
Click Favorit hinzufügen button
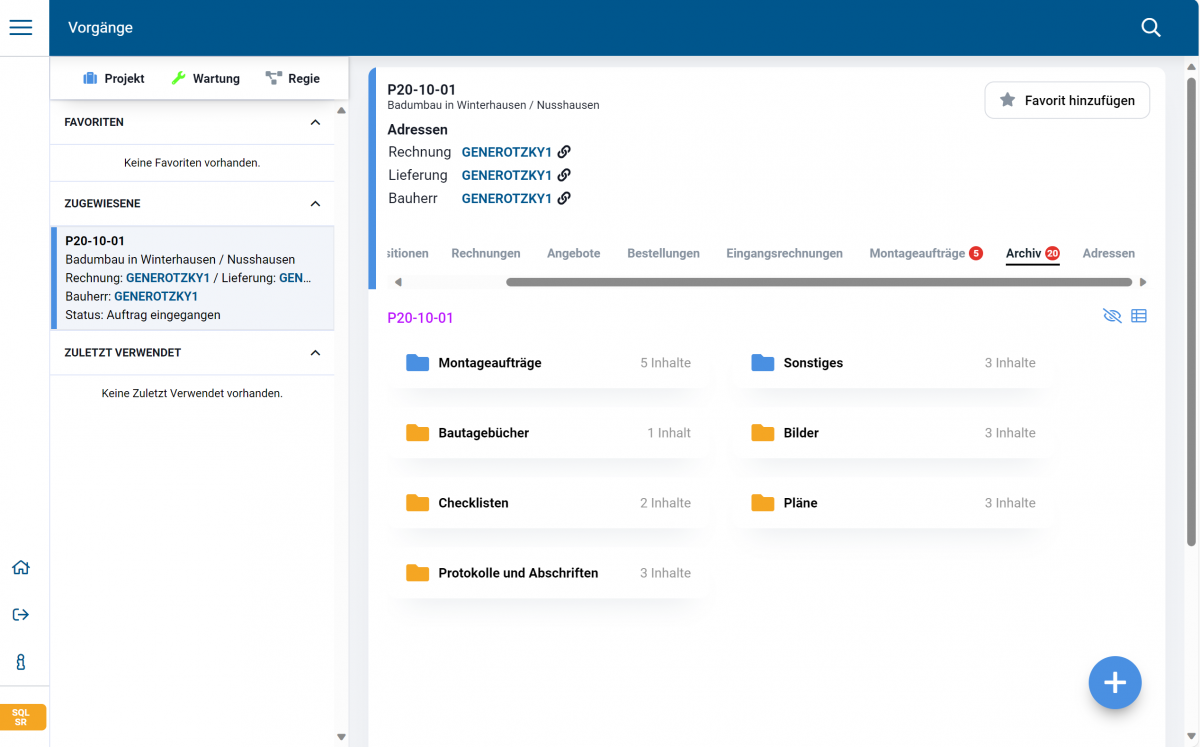point(1067,101)
